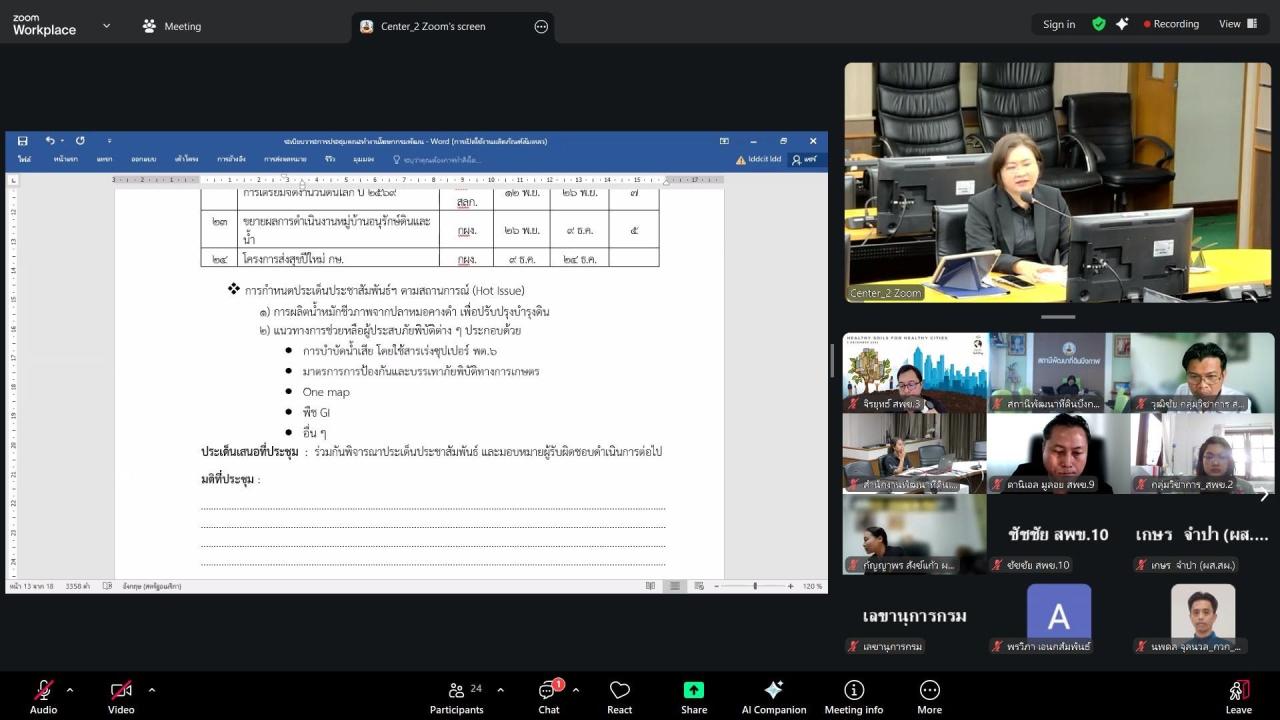Open the แทรก (Insert) ribbon tab
The width and height of the screenshot is (1280, 720).
[x=104, y=159]
